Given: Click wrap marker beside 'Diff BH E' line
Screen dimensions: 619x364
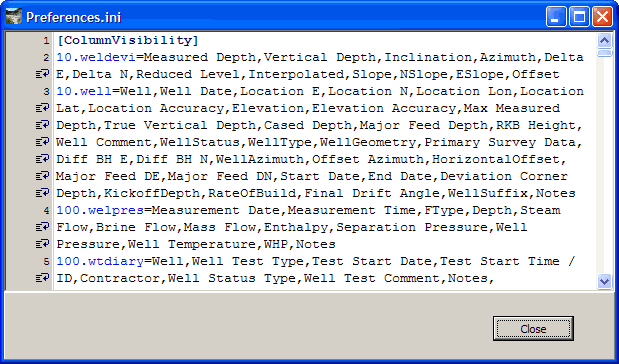Looking at the screenshot, I should click(x=42, y=159).
